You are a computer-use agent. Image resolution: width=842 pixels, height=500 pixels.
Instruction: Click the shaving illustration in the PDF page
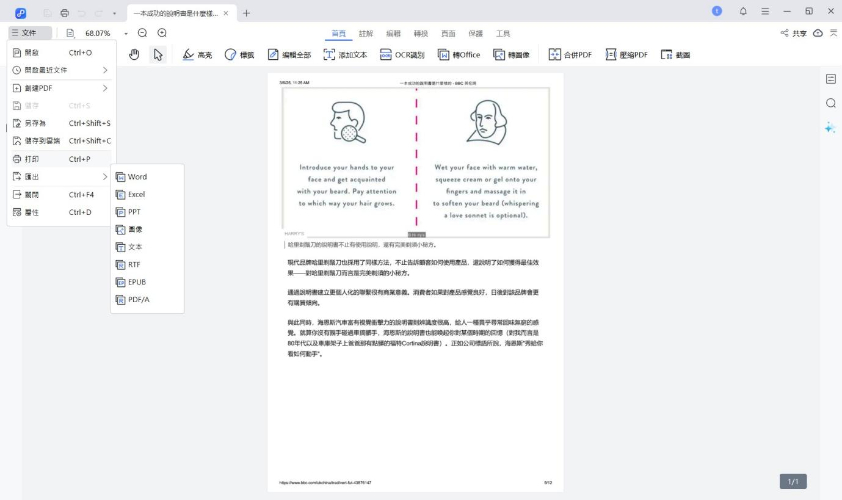416,162
